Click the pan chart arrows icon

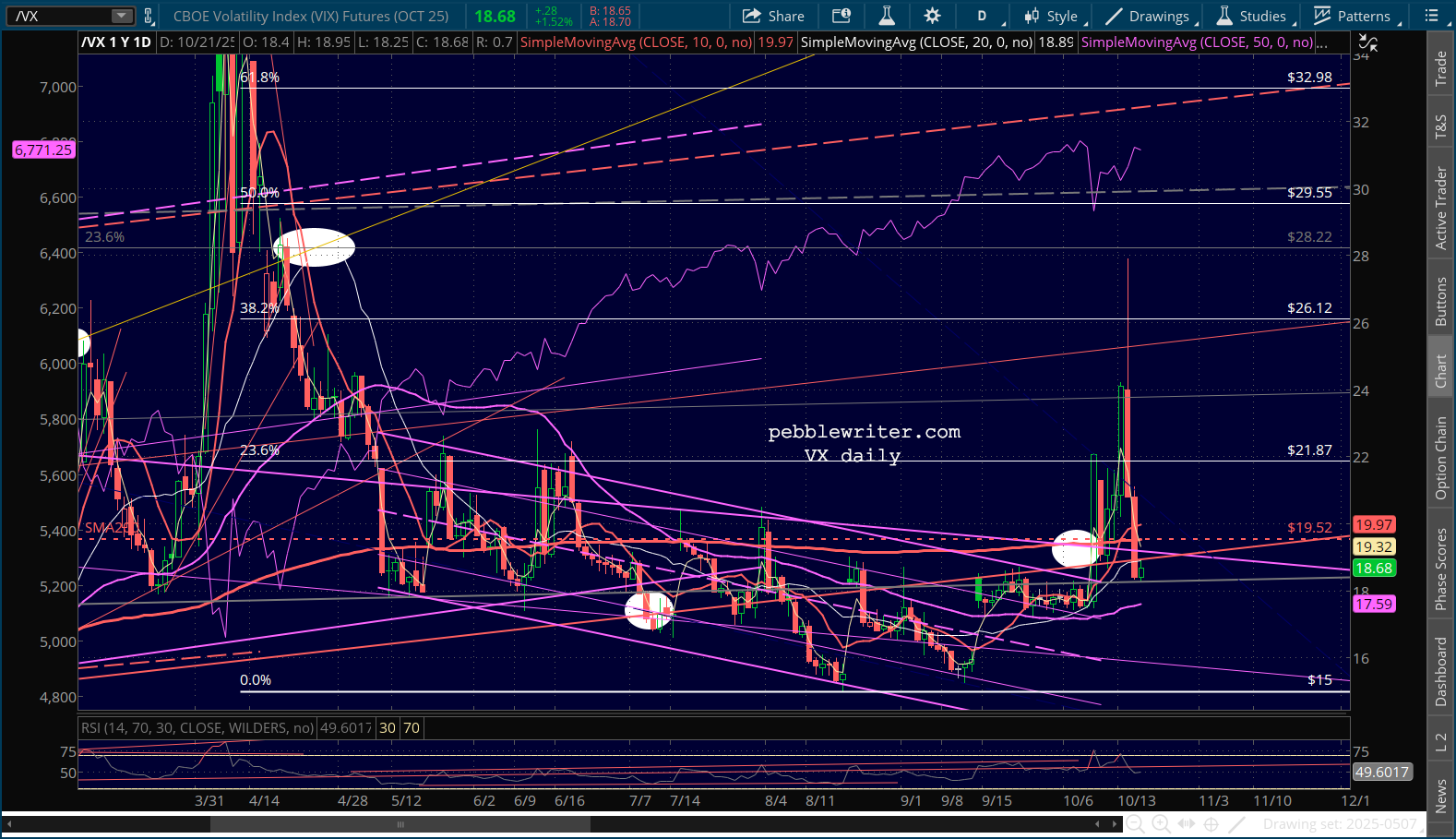[x=1186, y=824]
